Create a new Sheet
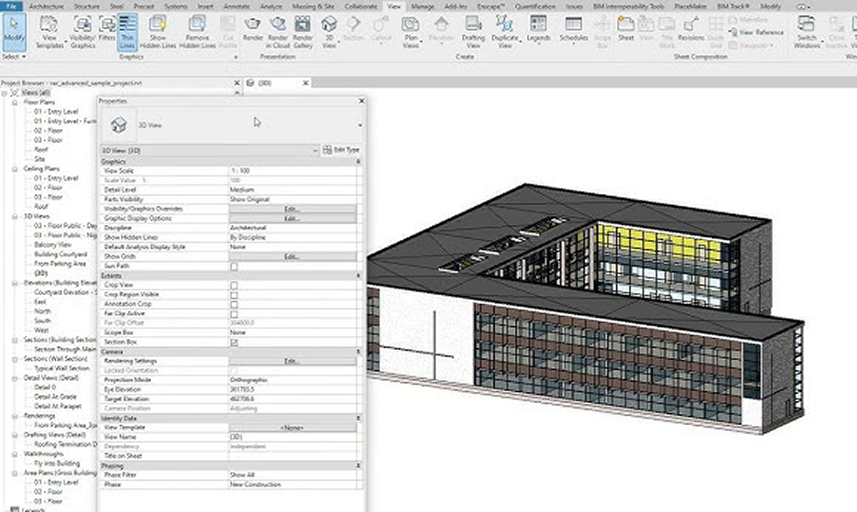 point(626,30)
